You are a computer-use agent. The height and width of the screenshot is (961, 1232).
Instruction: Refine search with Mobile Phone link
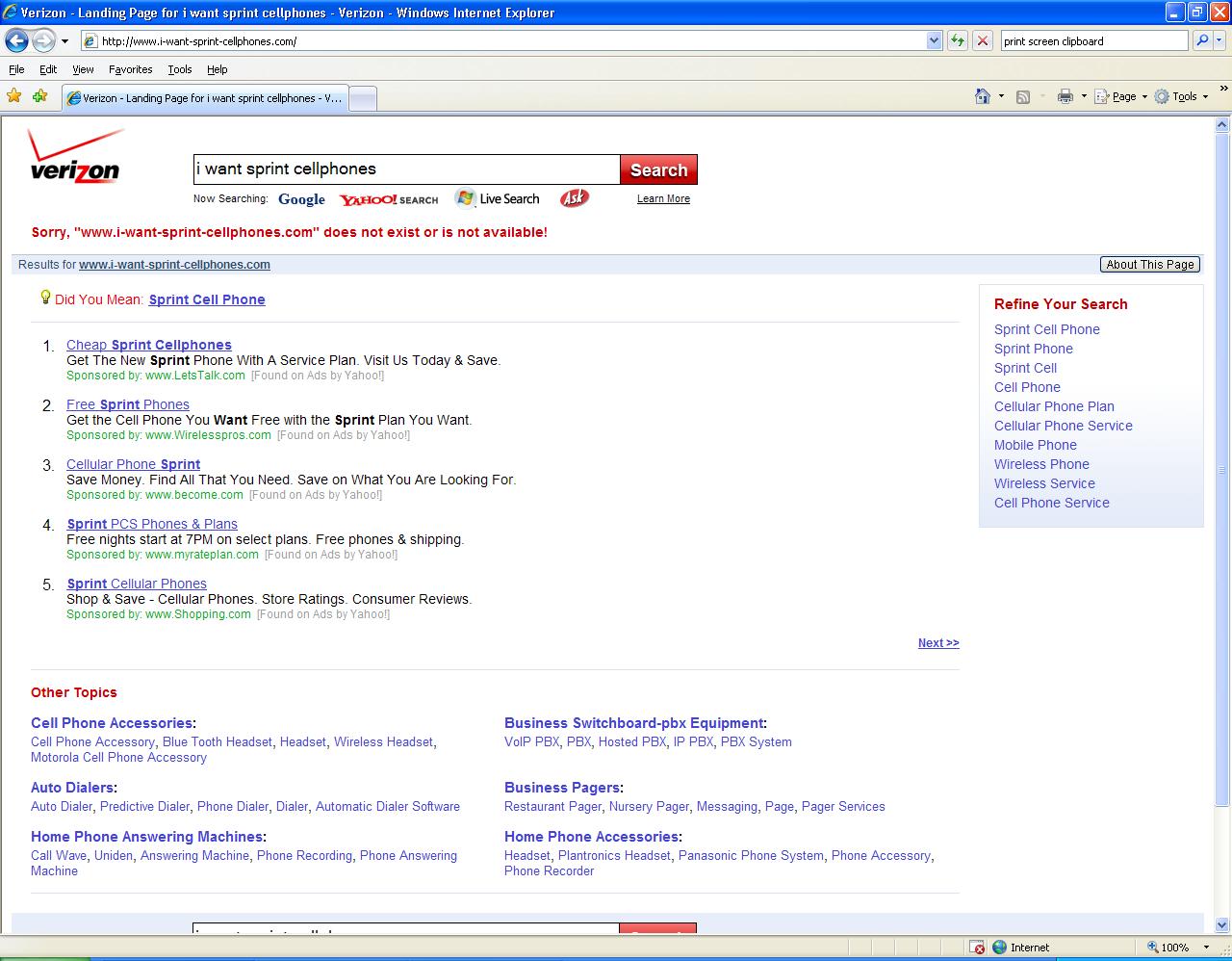[1036, 445]
